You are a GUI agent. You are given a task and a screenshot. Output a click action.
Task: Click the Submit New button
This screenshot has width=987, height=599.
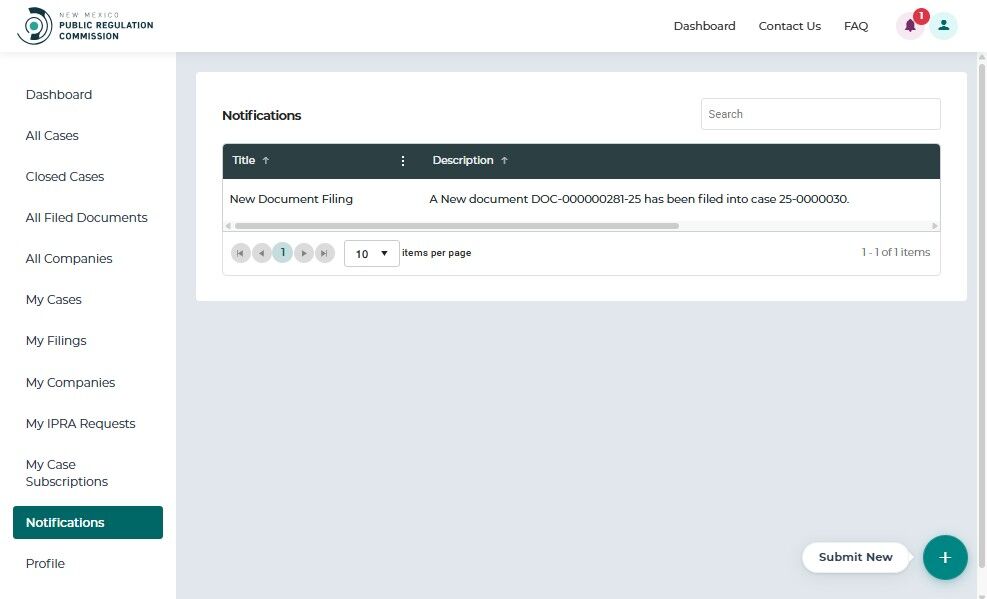coord(855,557)
